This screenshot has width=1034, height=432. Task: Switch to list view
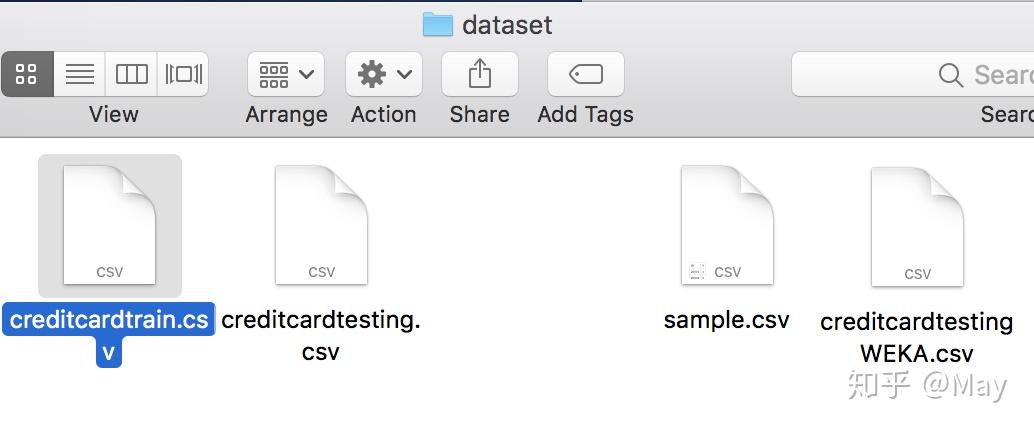80,74
